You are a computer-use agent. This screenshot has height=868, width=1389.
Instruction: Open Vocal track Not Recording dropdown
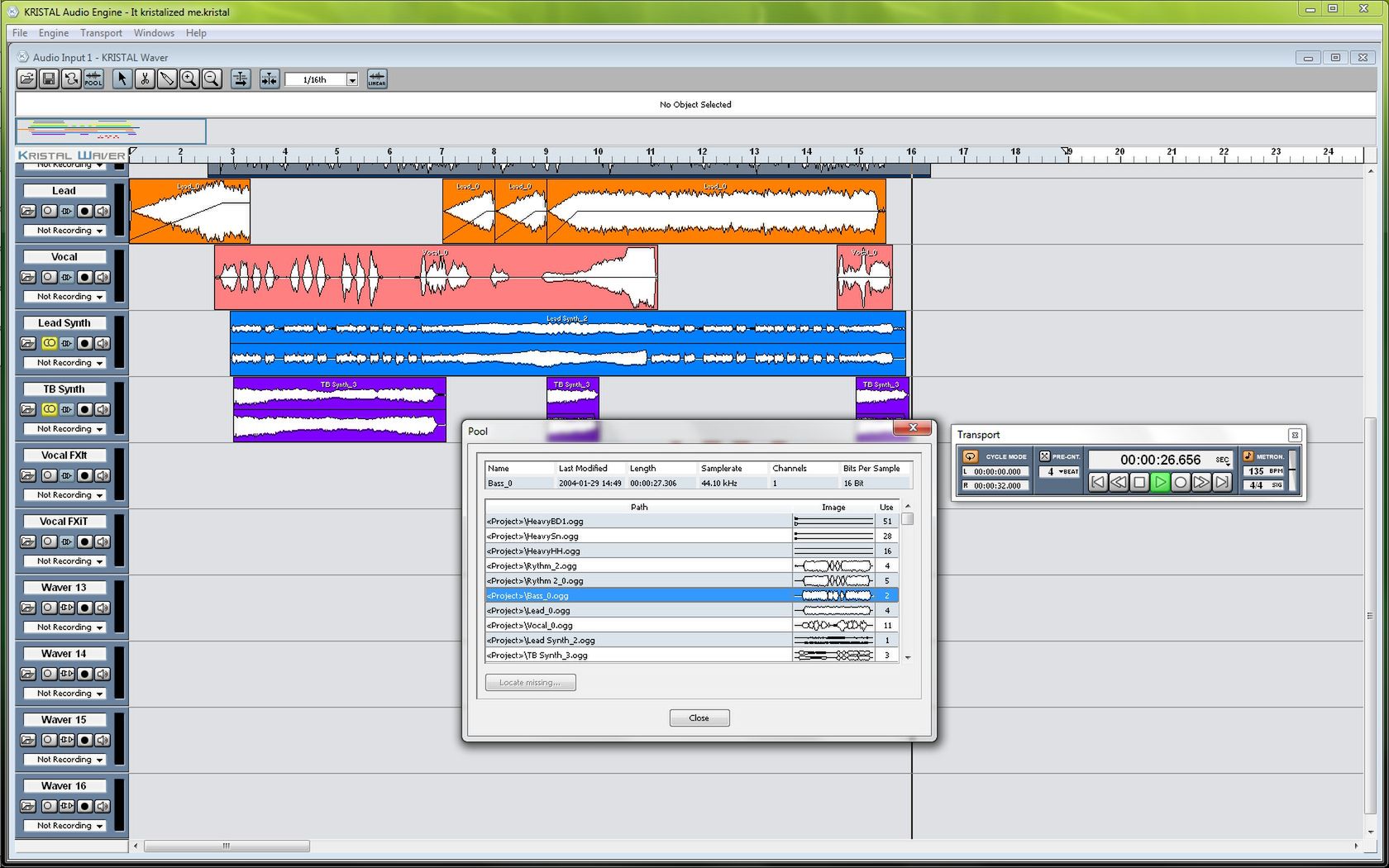[65, 297]
